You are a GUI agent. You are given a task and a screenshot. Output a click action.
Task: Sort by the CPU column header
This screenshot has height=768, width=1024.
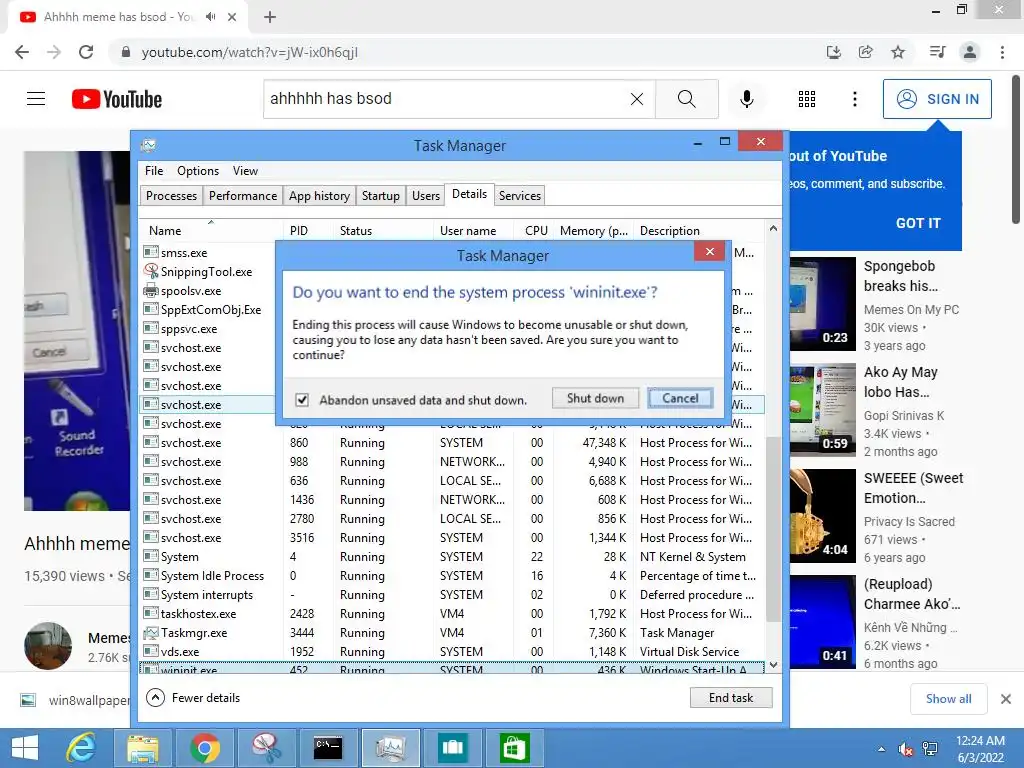pyautogui.click(x=536, y=231)
